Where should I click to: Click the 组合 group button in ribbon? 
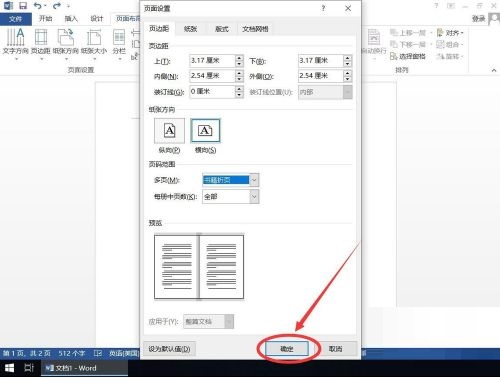pos(450,44)
